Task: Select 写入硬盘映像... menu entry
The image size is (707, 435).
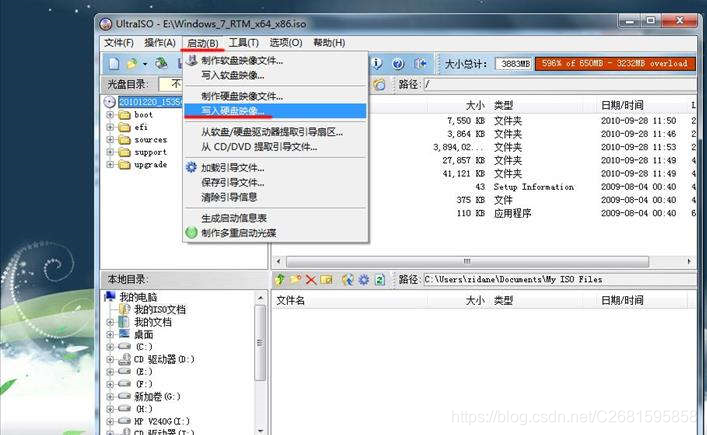Action: [x=275, y=110]
